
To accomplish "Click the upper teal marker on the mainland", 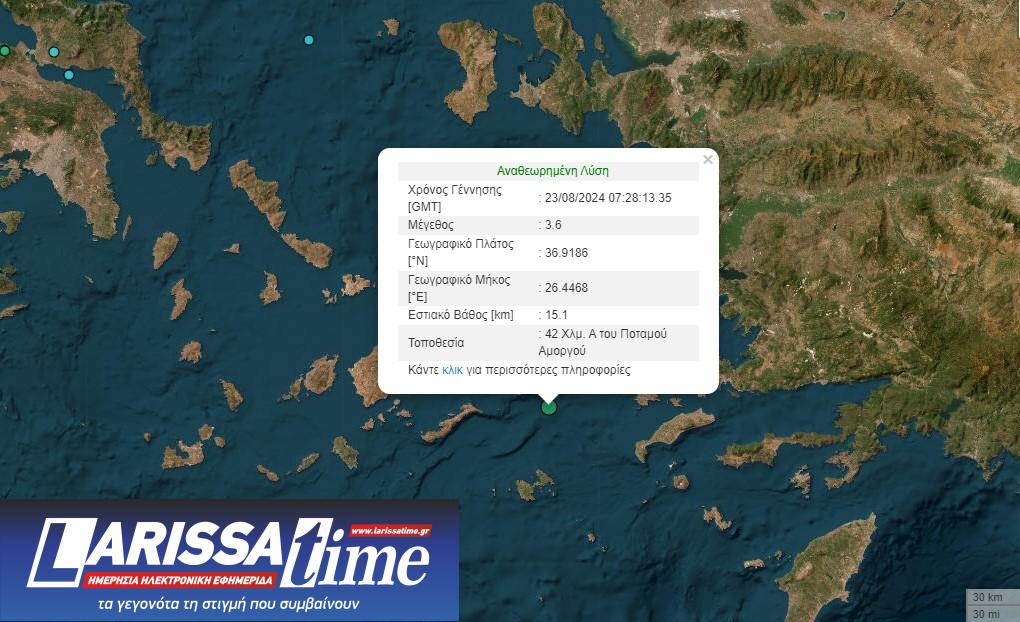I will pos(54,52).
